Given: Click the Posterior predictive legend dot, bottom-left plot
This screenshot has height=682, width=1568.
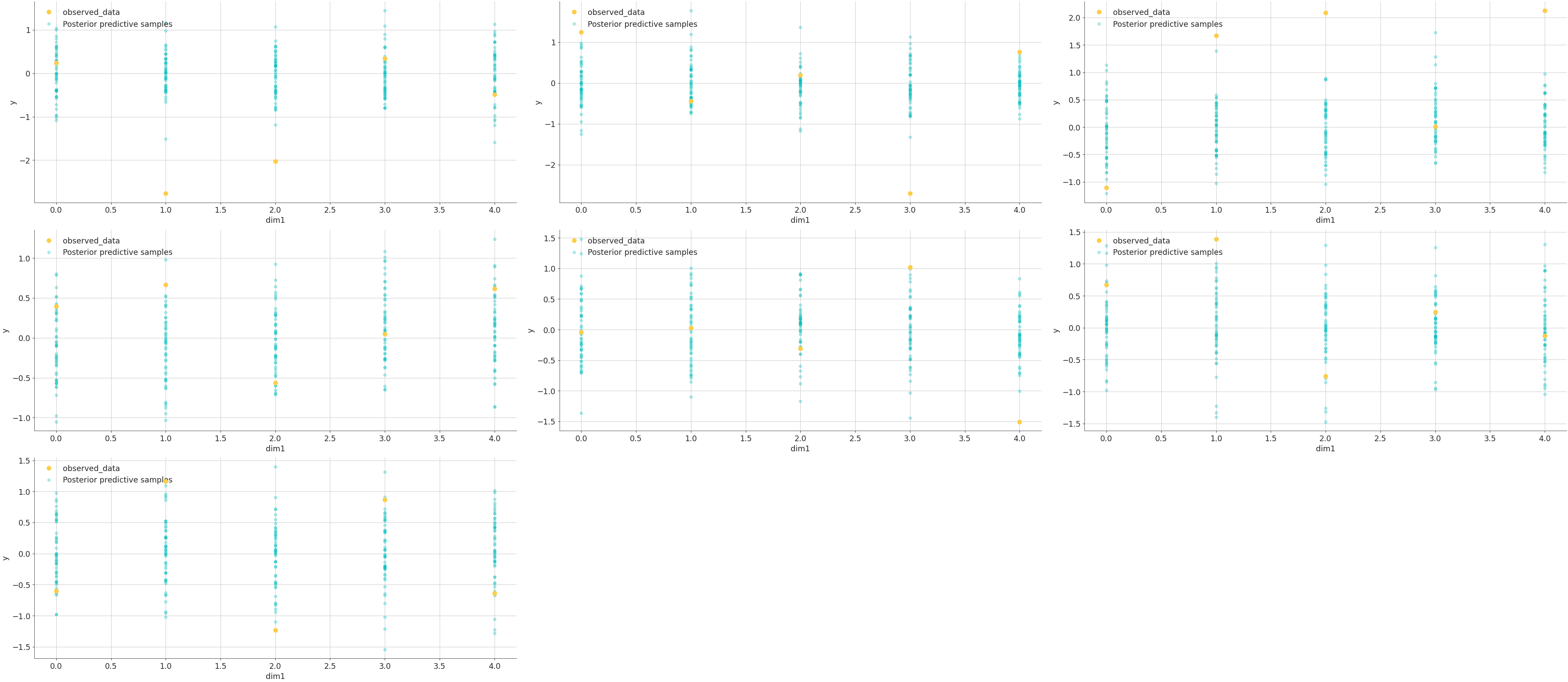Looking at the screenshot, I should pos(49,479).
